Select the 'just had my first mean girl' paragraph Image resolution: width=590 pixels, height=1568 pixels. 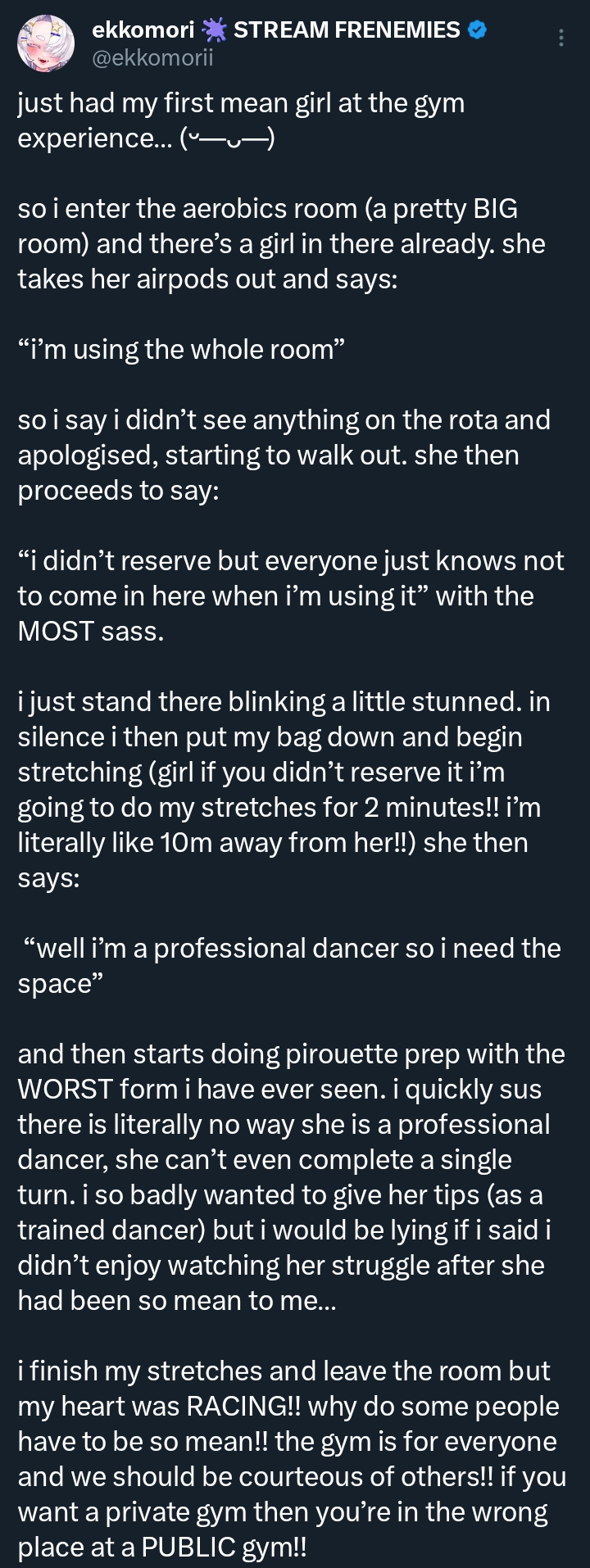(242, 121)
